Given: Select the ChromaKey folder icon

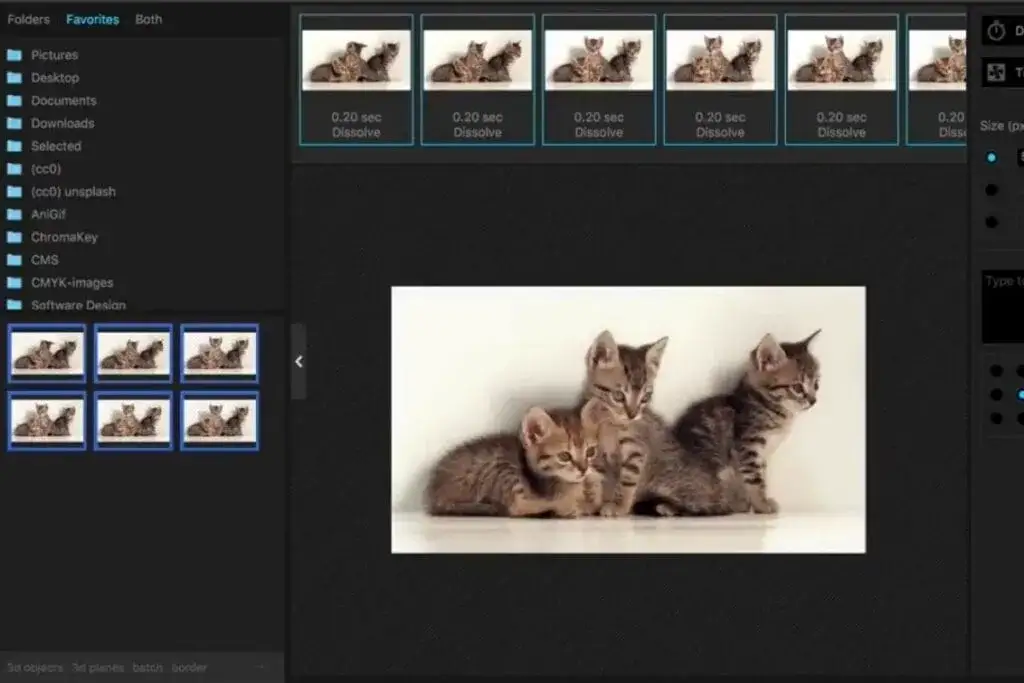Looking at the screenshot, I should (x=14, y=237).
